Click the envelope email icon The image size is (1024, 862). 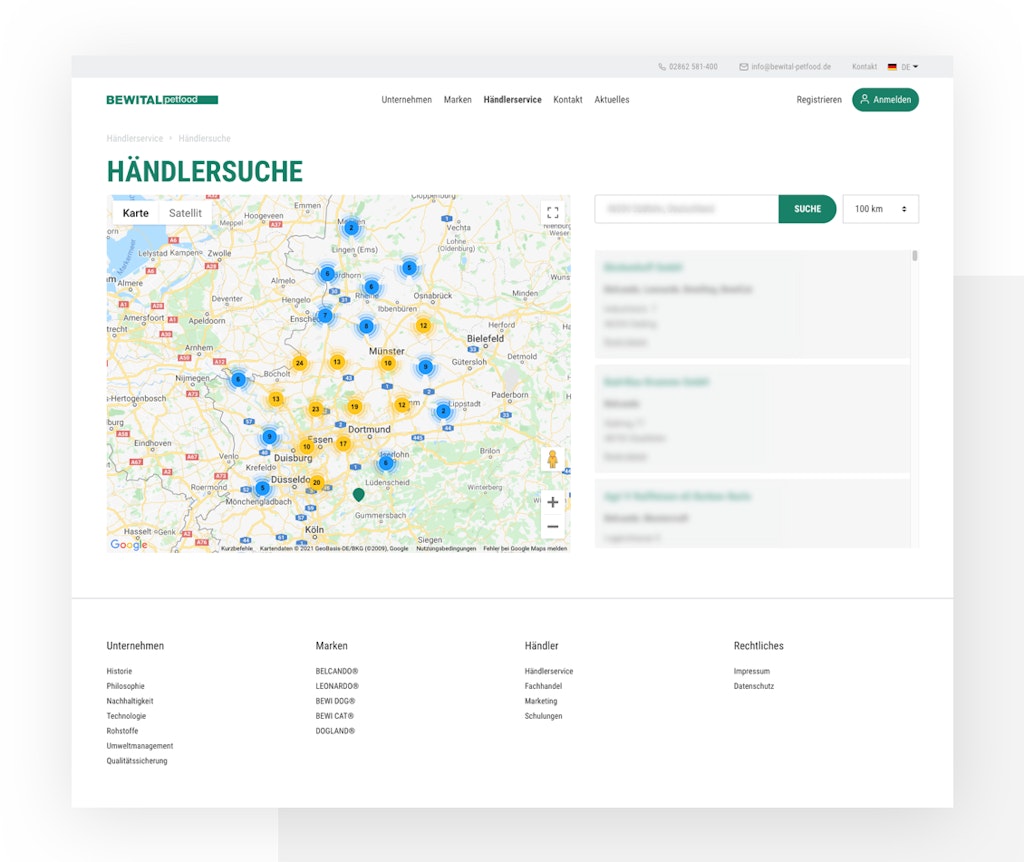(x=743, y=67)
